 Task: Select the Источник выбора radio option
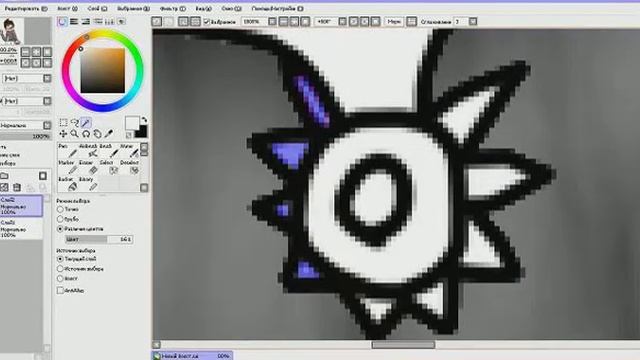60,269
